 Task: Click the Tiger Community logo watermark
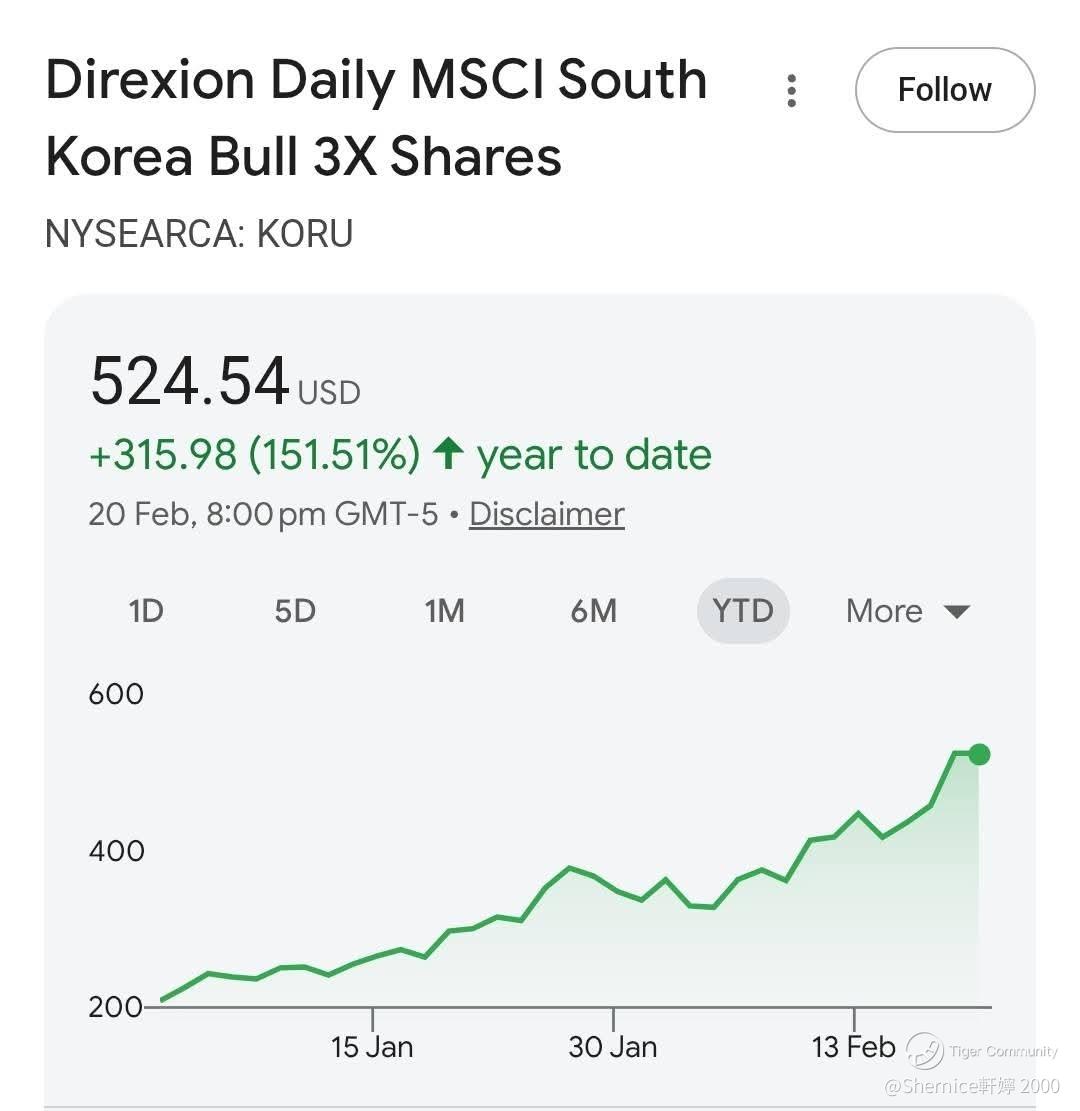tap(925, 1051)
